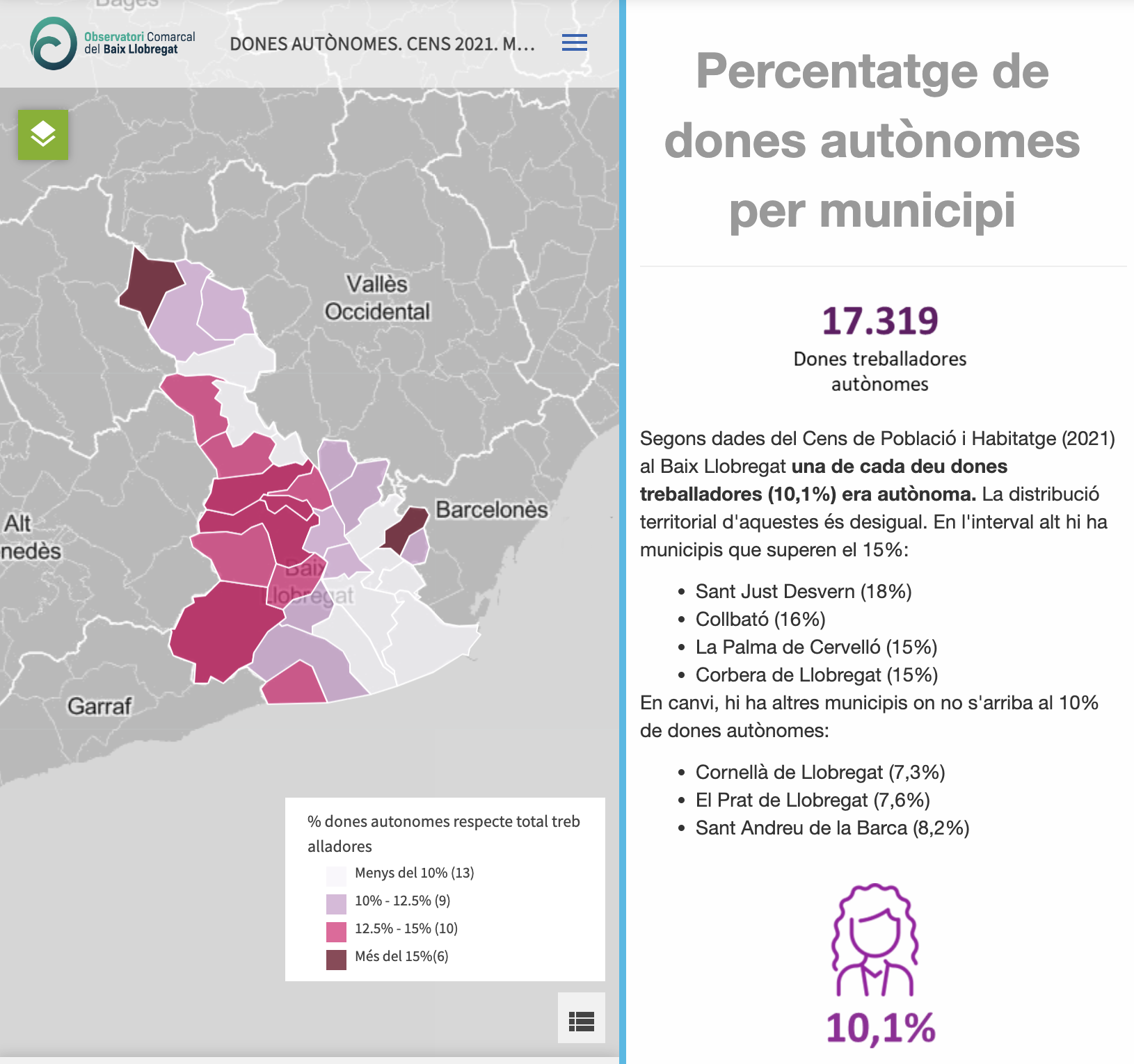
Task: Click the 'Vallès Occidental' map label
Action: coord(377,298)
